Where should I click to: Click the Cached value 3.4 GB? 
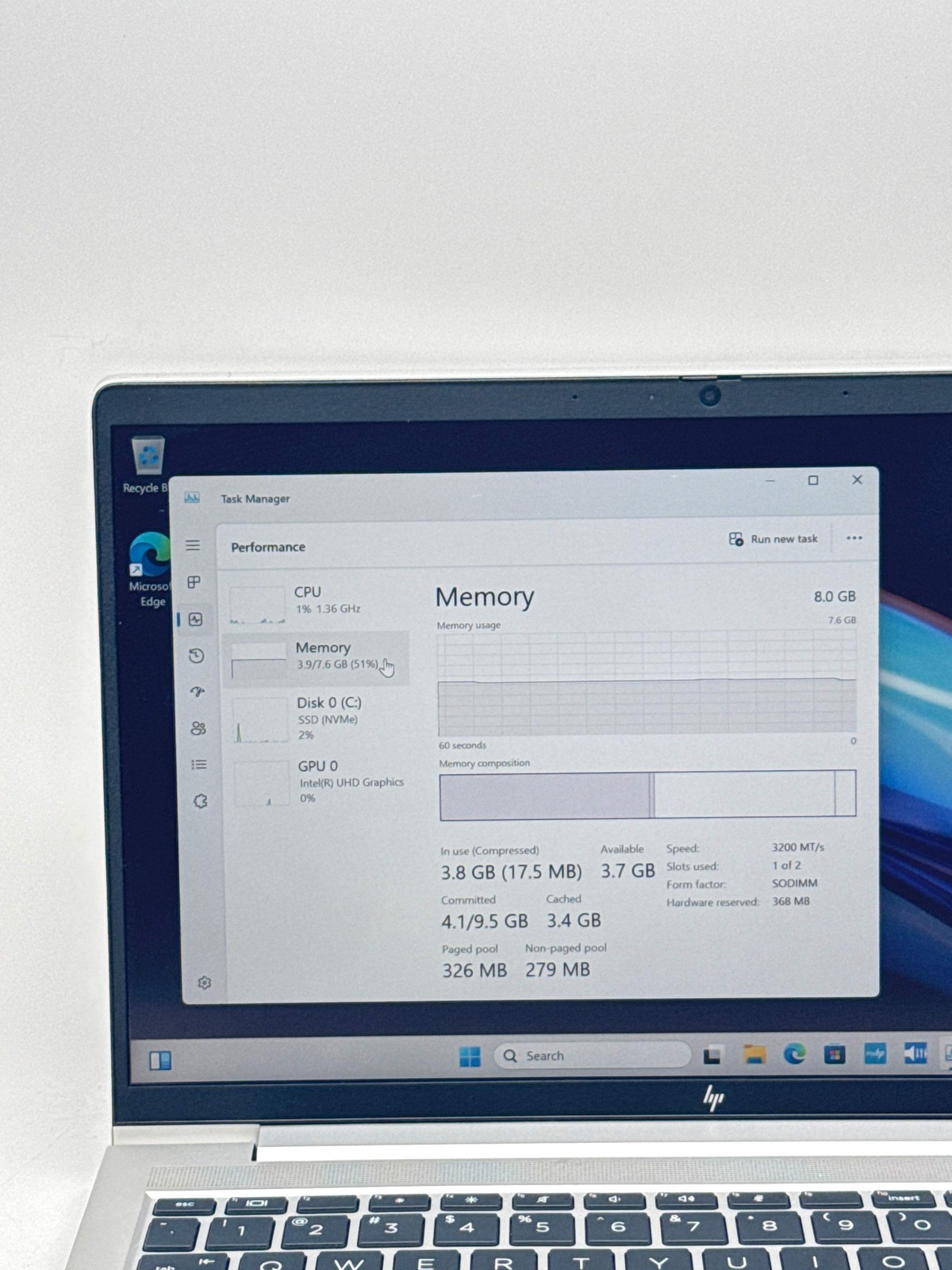coord(574,921)
